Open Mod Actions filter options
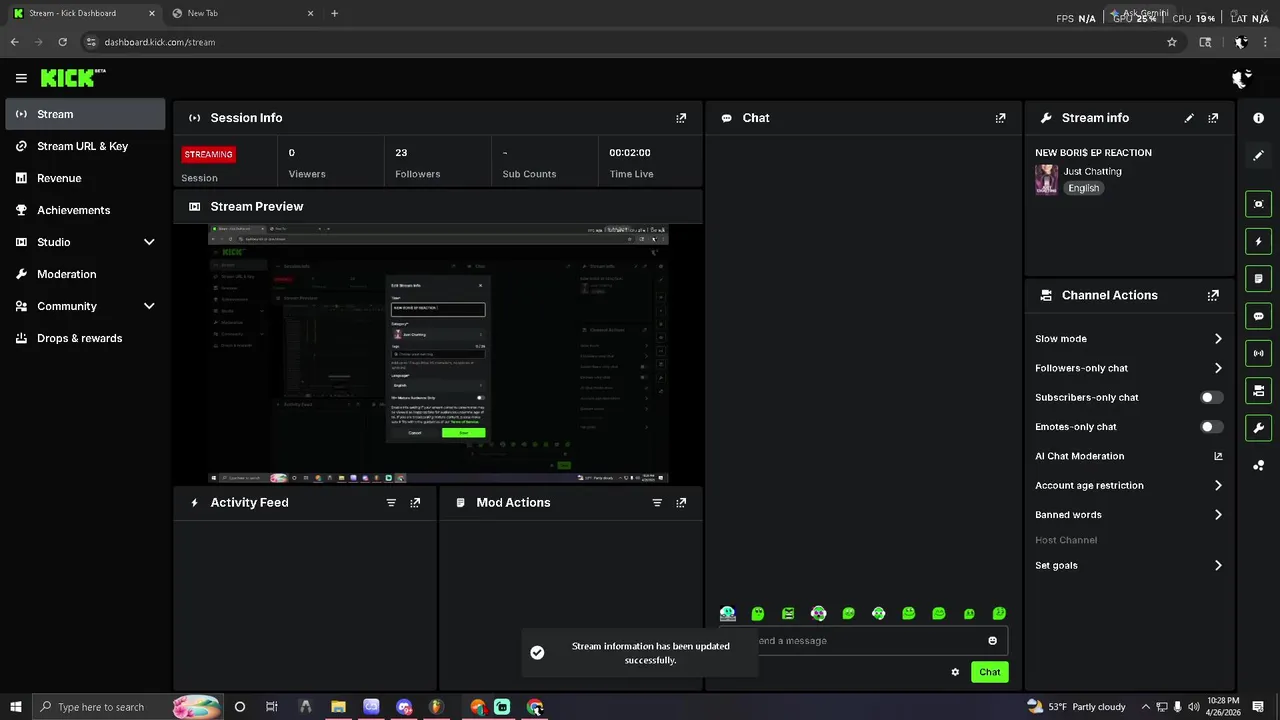Image resolution: width=1280 pixels, height=720 pixels. click(657, 503)
